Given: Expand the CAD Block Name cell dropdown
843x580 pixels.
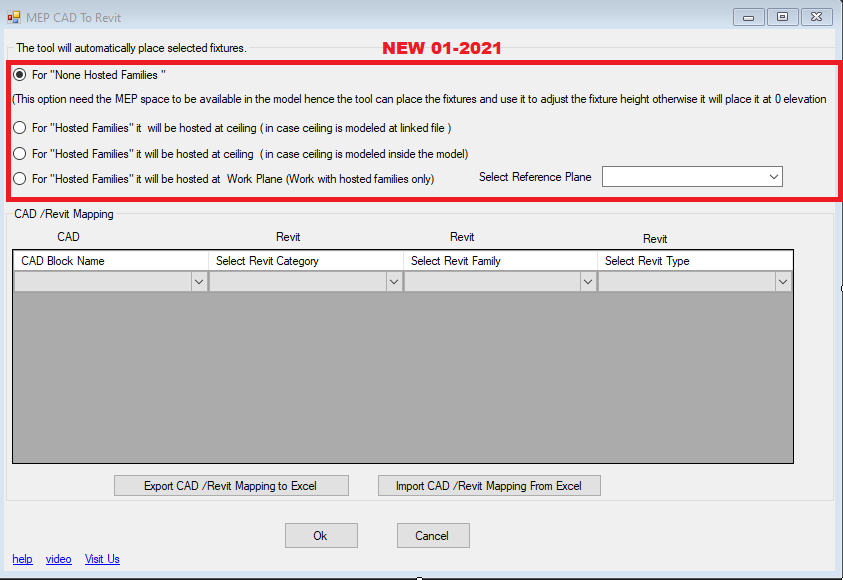Looking at the screenshot, I should pos(199,282).
